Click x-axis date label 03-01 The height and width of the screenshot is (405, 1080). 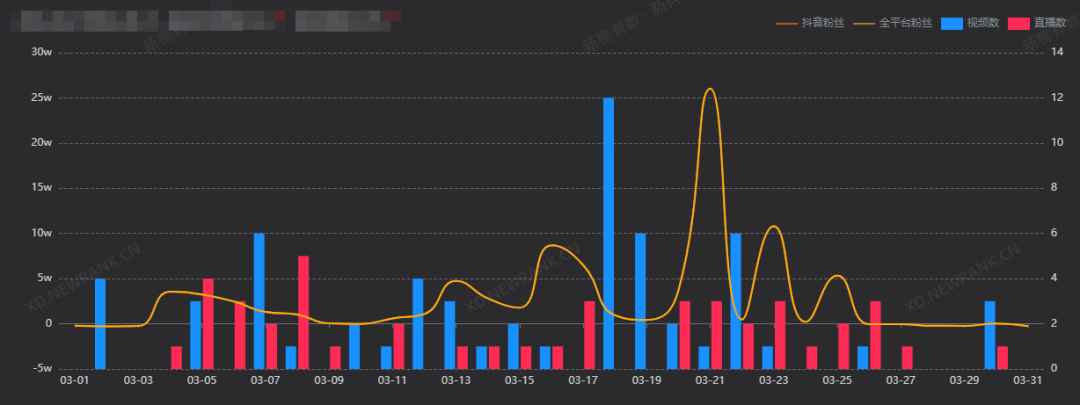click(x=74, y=380)
